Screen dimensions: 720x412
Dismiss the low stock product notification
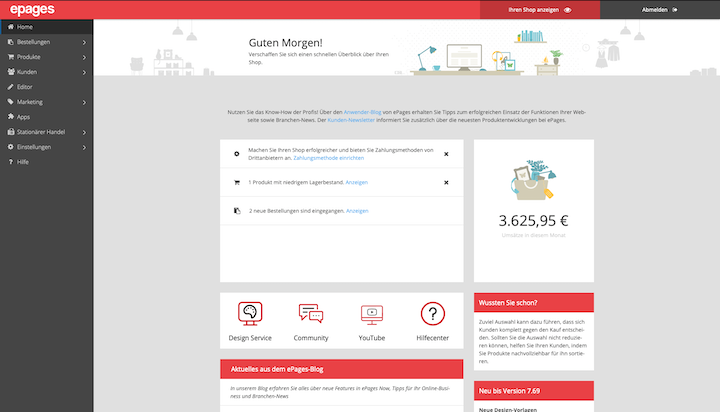click(x=446, y=182)
